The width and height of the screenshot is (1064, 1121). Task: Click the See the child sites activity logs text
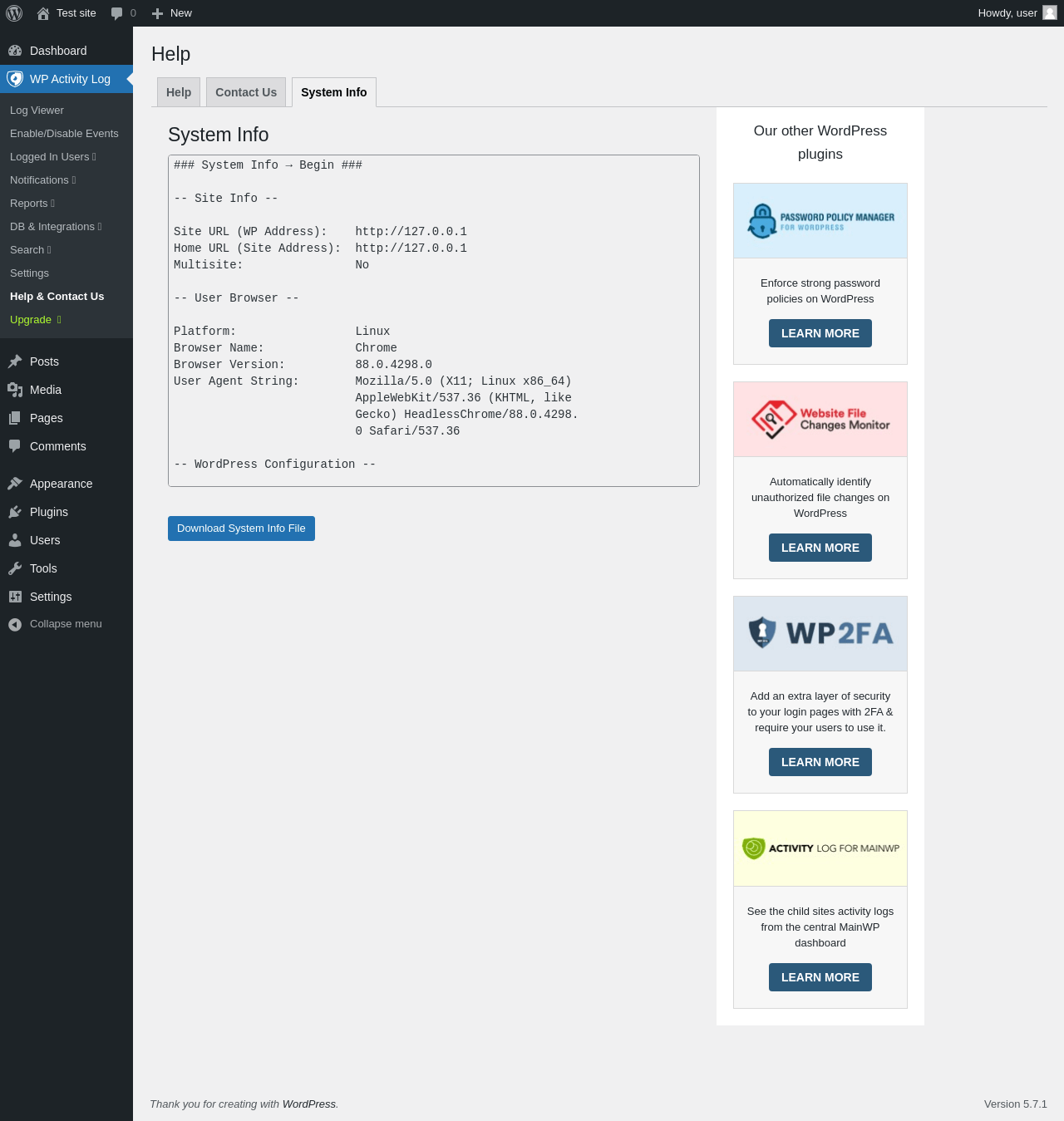[x=820, y=927]
